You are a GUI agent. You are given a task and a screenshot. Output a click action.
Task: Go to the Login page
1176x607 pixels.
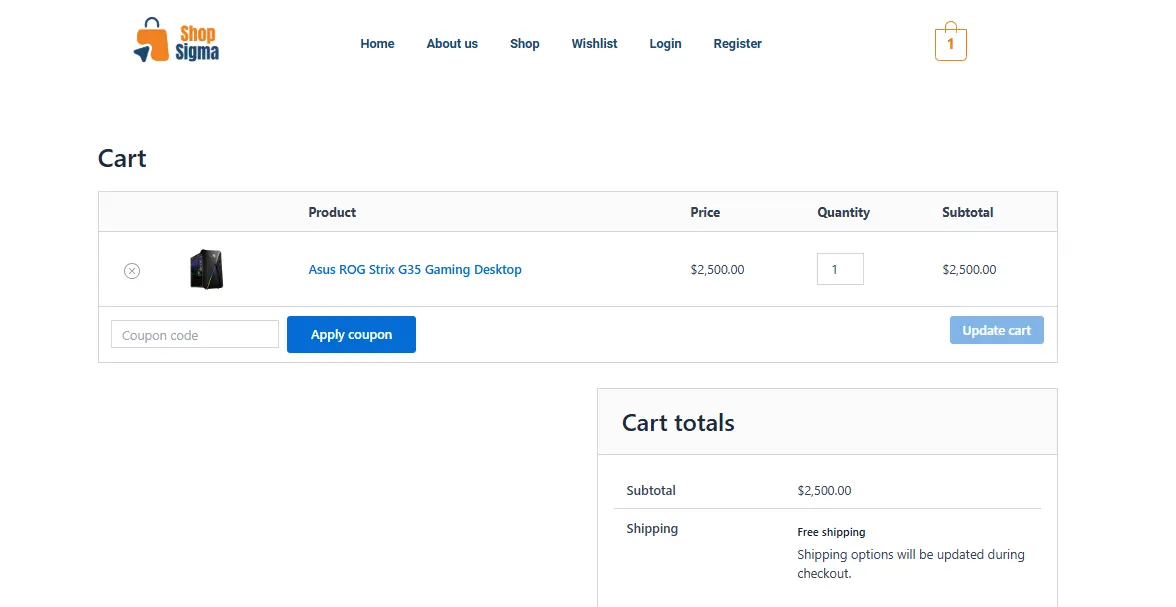665,44
